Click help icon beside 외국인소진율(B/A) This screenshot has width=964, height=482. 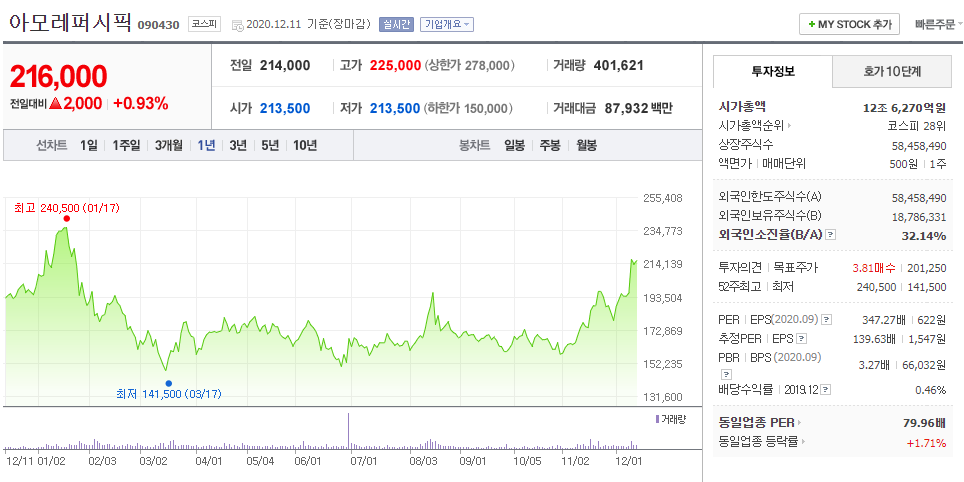(831, 235)
